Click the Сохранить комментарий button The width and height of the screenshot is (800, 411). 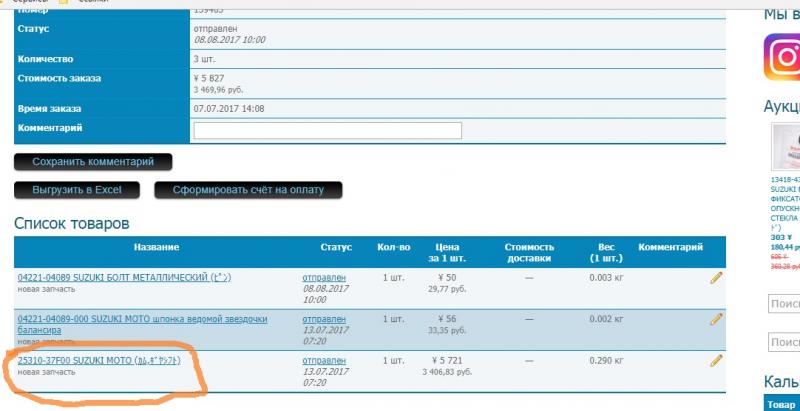pyautogui.click(x=93, y=162)
